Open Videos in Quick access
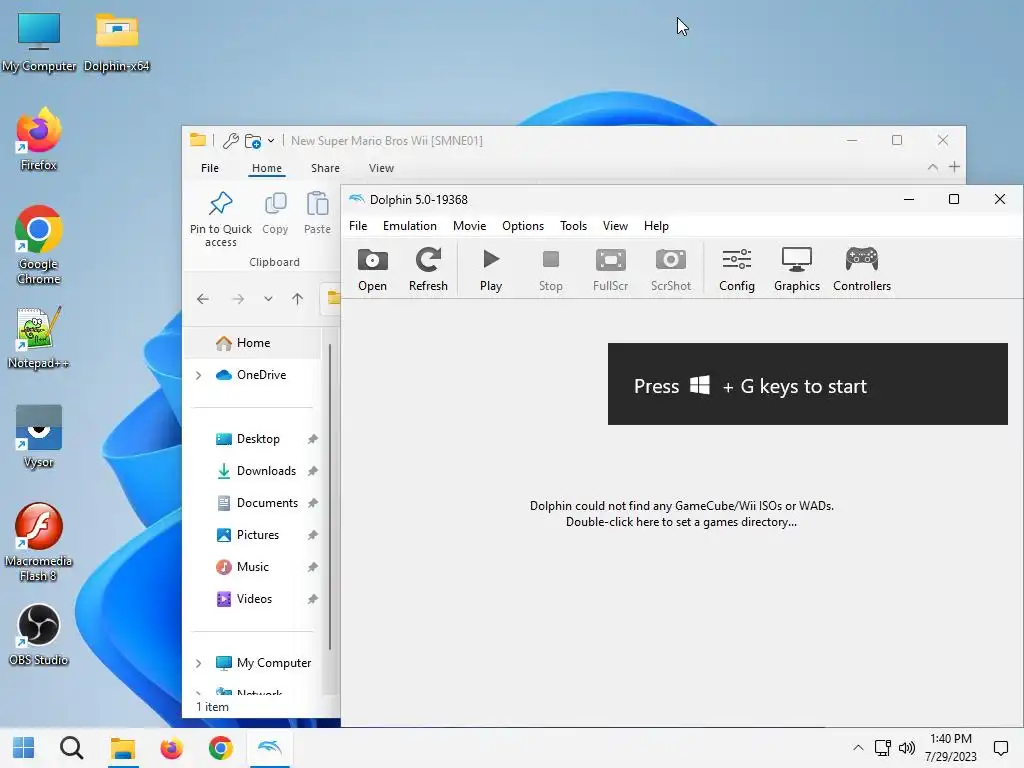 254,599
